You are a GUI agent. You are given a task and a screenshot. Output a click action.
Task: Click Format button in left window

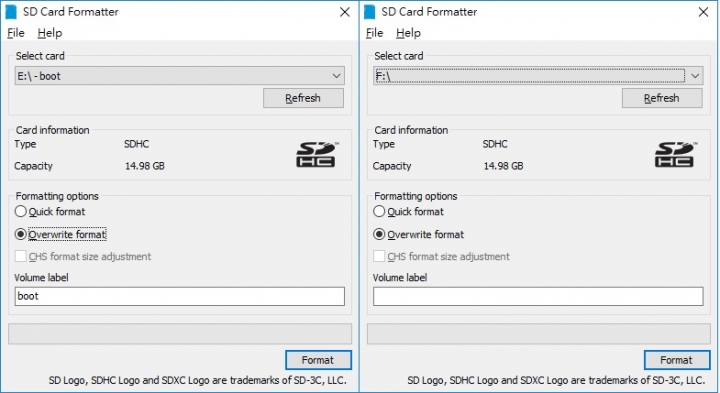click(x=318, y=360)
